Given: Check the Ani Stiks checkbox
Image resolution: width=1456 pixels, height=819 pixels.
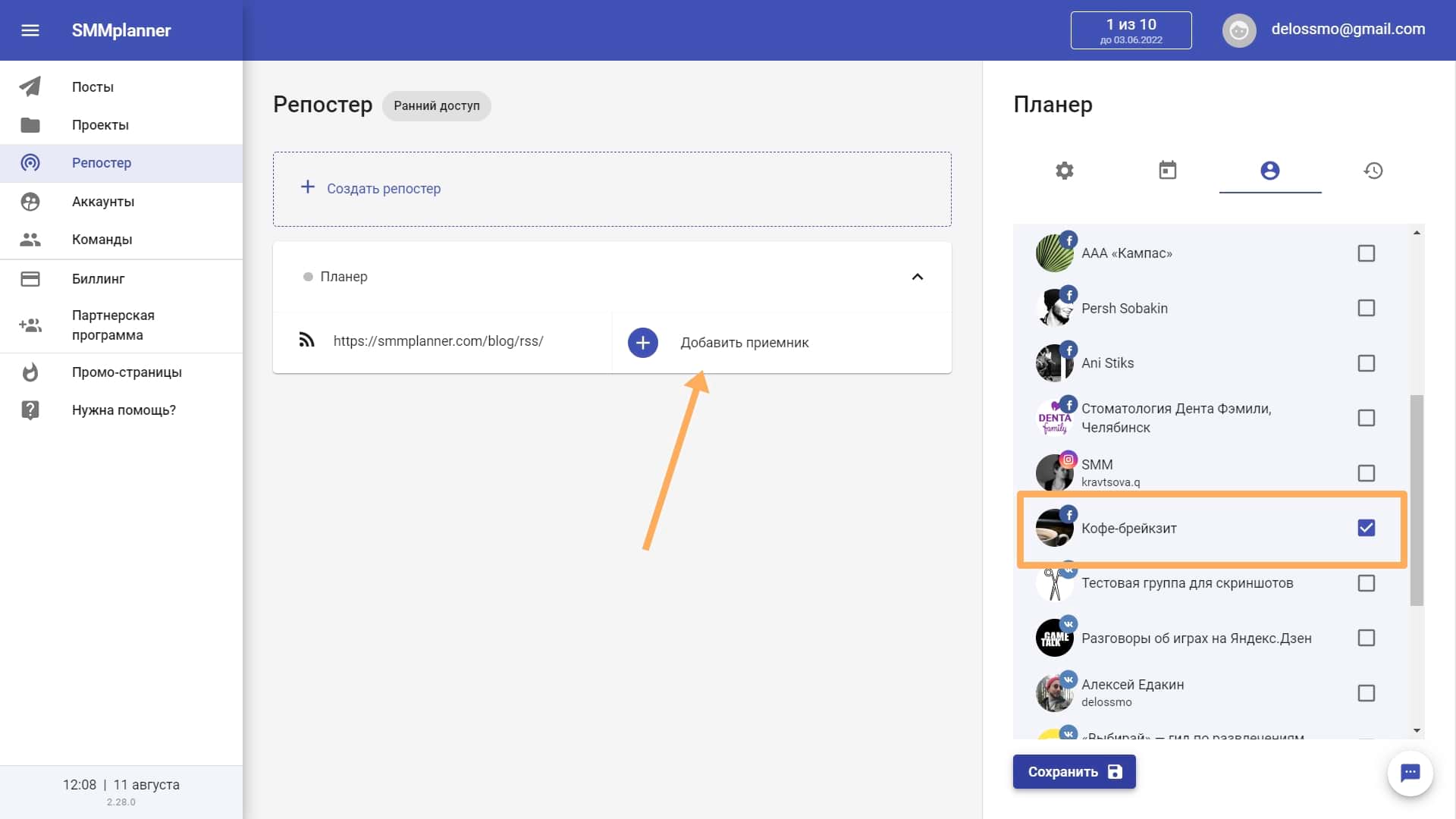Looking at the screenshot, I should 1367,363.
